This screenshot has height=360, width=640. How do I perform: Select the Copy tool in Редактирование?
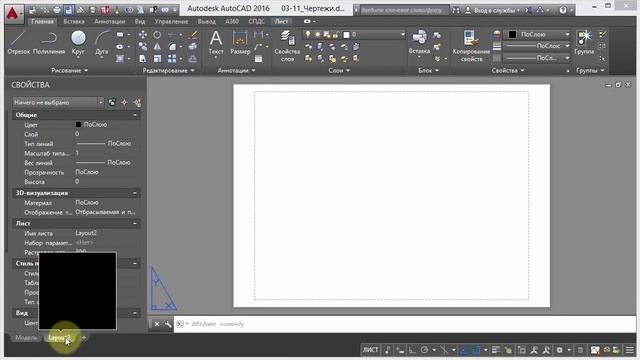coord(142,47)
